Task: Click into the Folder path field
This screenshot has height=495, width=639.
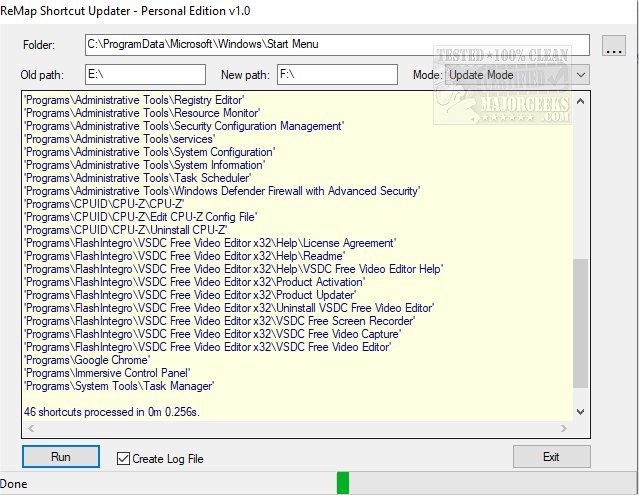Action: 337,45
